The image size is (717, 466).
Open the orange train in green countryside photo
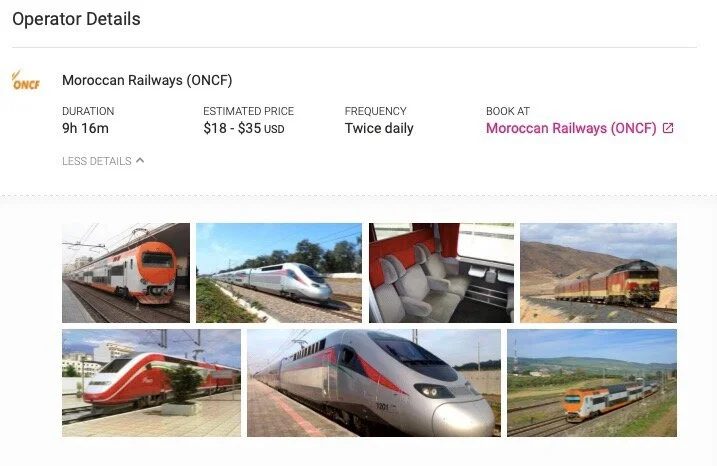592,383
